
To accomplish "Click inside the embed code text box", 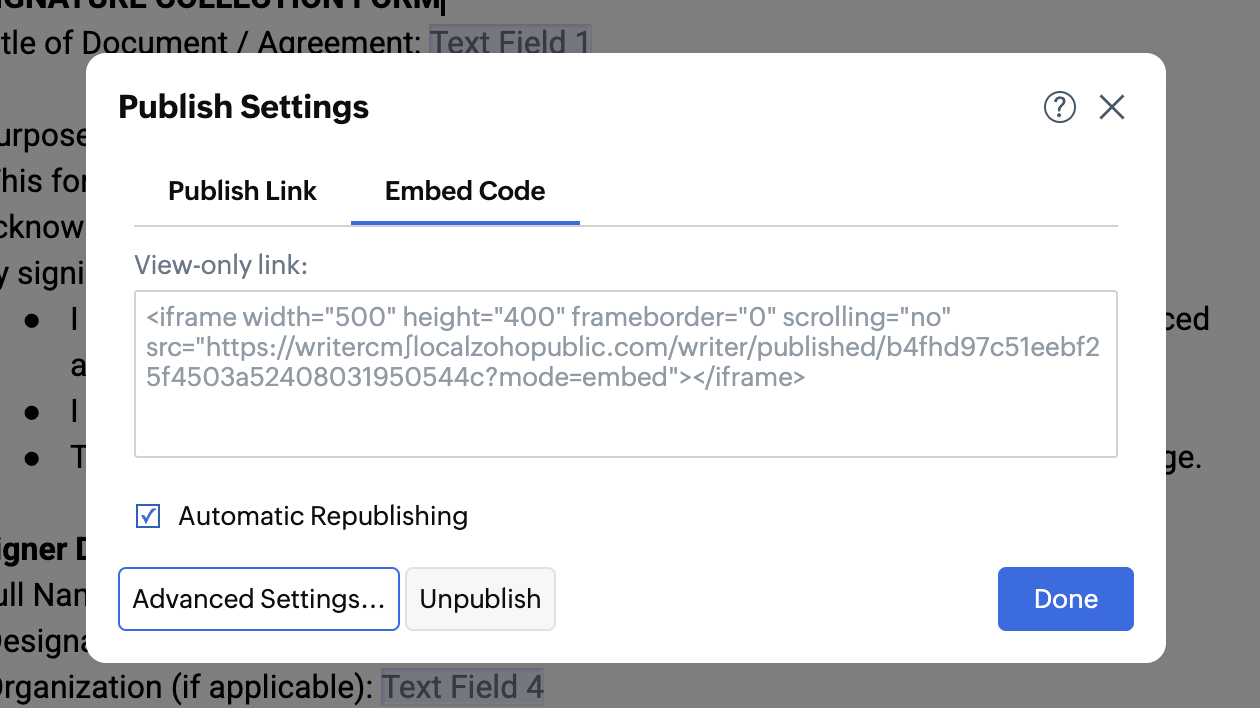I will click(x=625, y=420).
